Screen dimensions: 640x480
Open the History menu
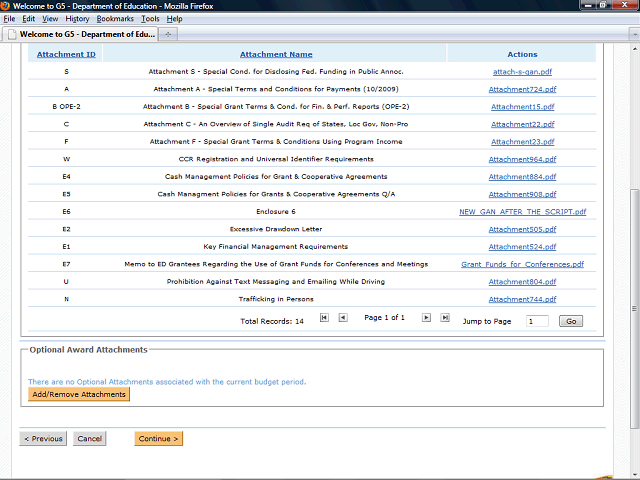pos(77,19)
